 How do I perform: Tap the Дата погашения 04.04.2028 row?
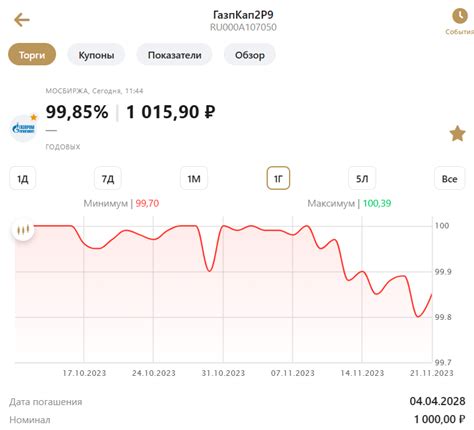pyautogui.click(x=237, y=401)
